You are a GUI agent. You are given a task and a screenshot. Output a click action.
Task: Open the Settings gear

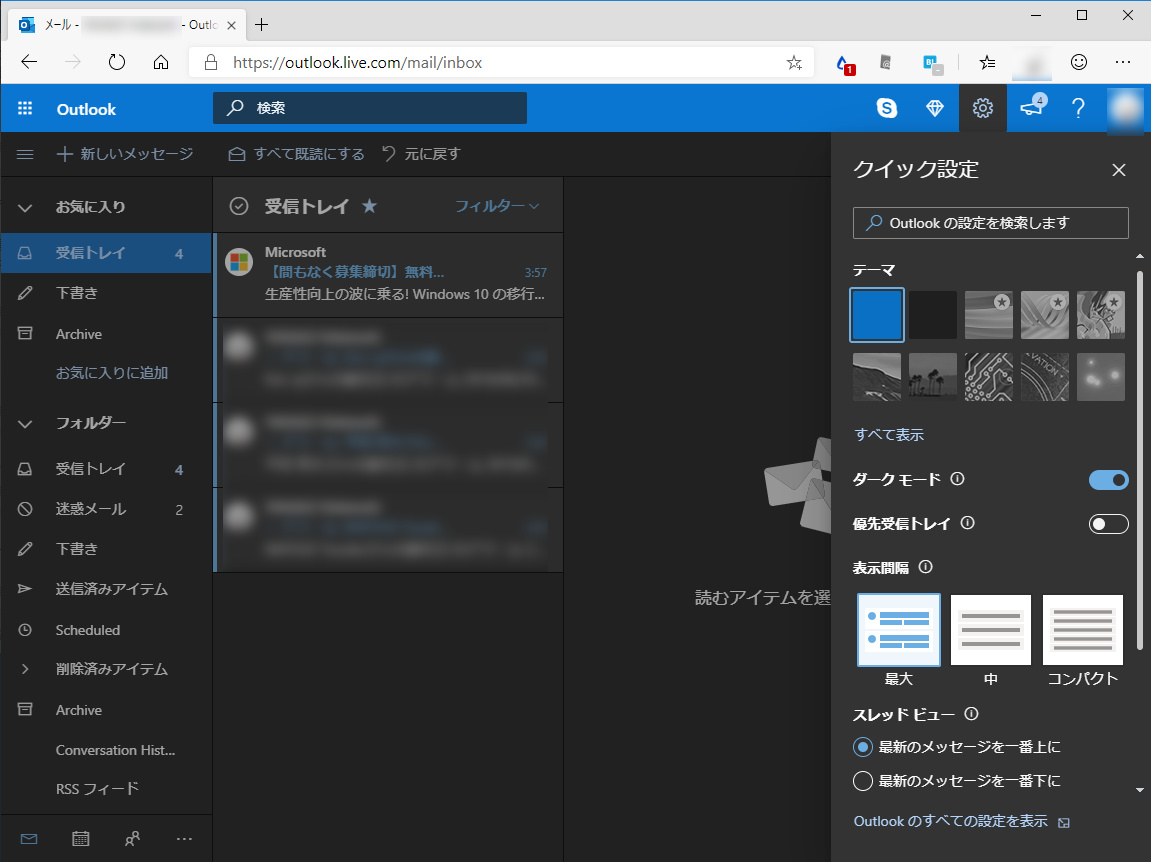point(982,109)
